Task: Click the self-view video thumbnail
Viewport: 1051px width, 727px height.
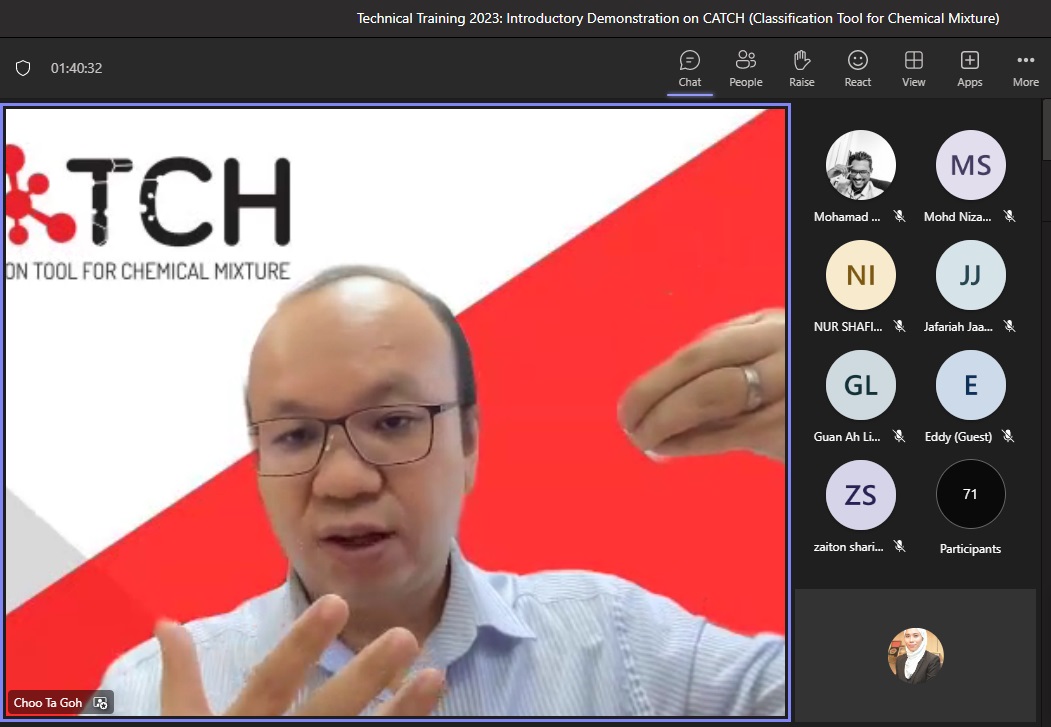Action: [915, 655]
